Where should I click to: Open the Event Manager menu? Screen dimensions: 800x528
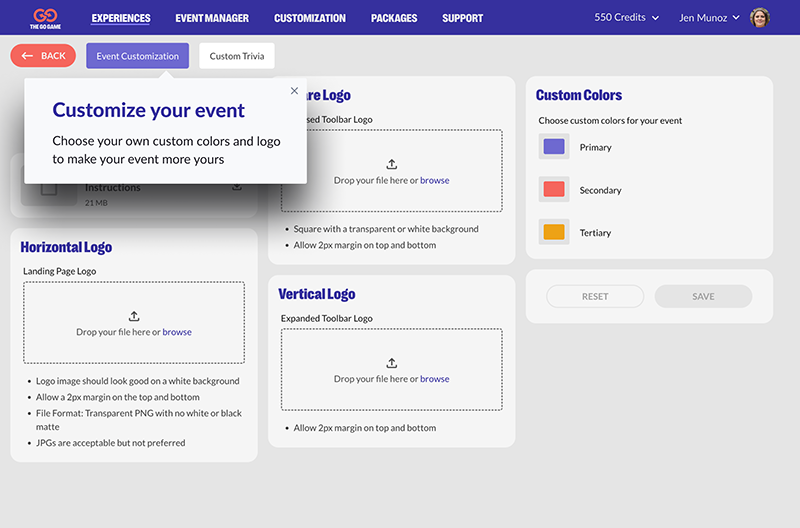[212, 18]
